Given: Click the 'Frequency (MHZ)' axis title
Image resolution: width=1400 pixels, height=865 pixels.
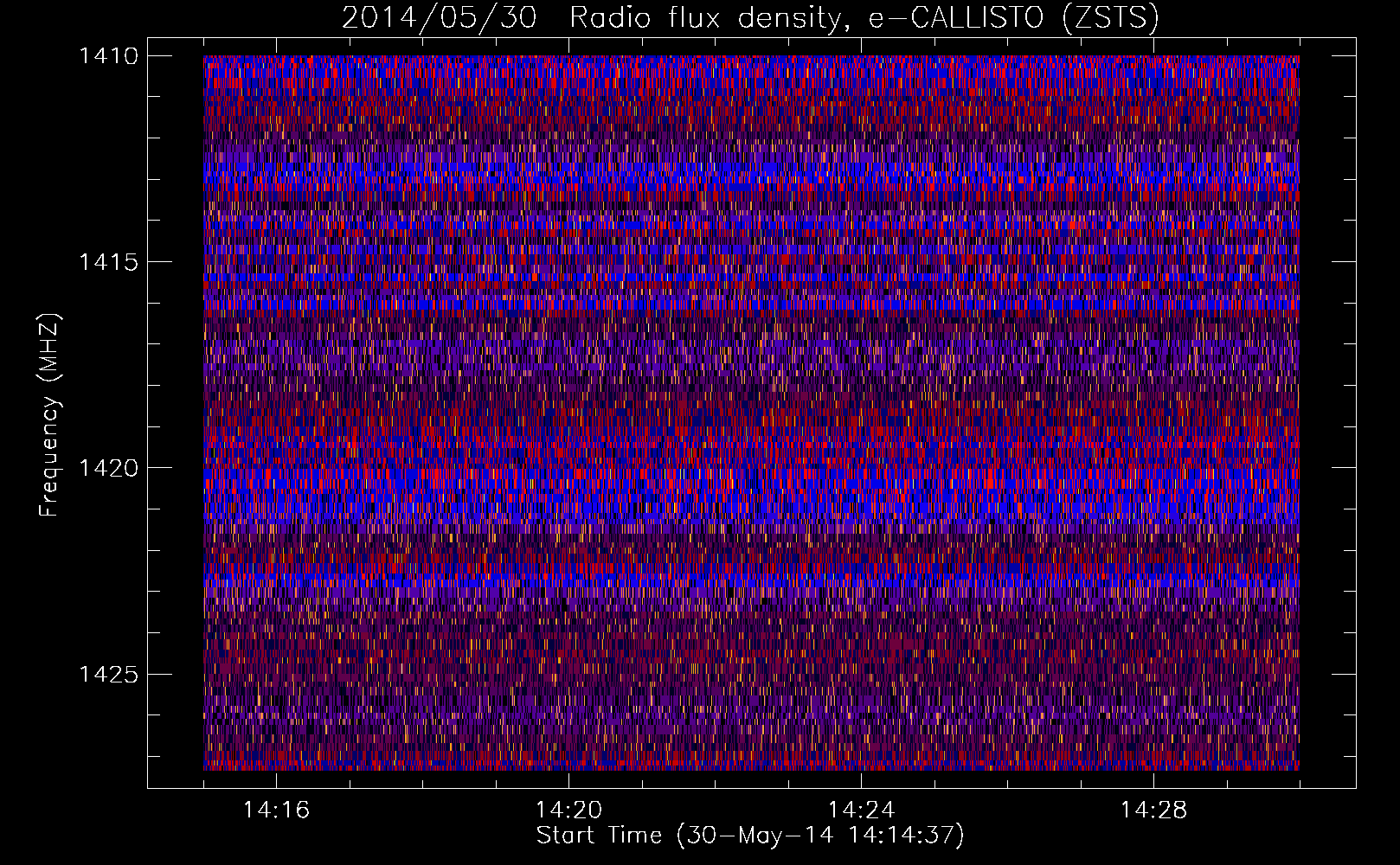Looking at the screenshot, I should click(50, 415).
